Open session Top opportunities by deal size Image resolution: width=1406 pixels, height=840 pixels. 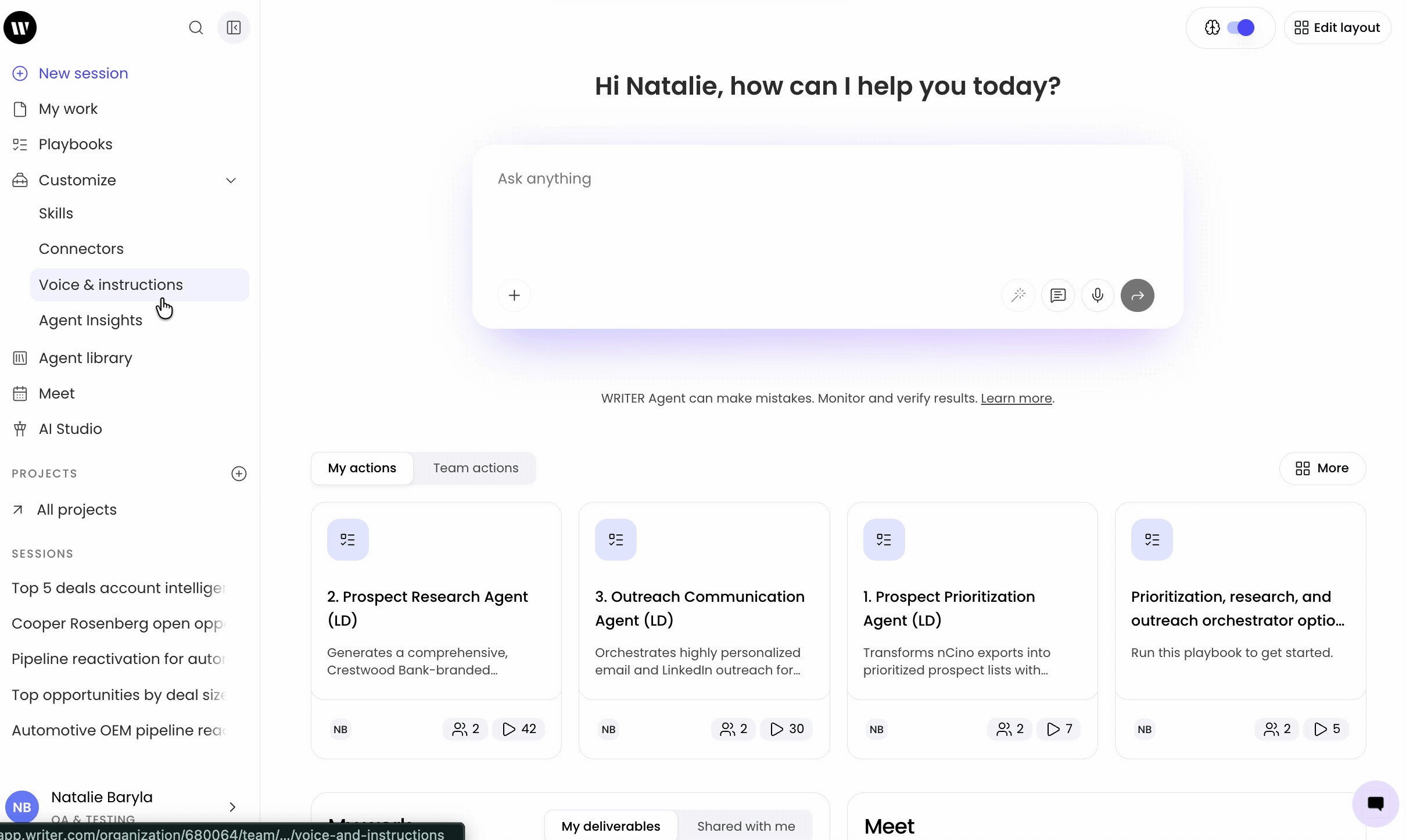click(119, 695)
